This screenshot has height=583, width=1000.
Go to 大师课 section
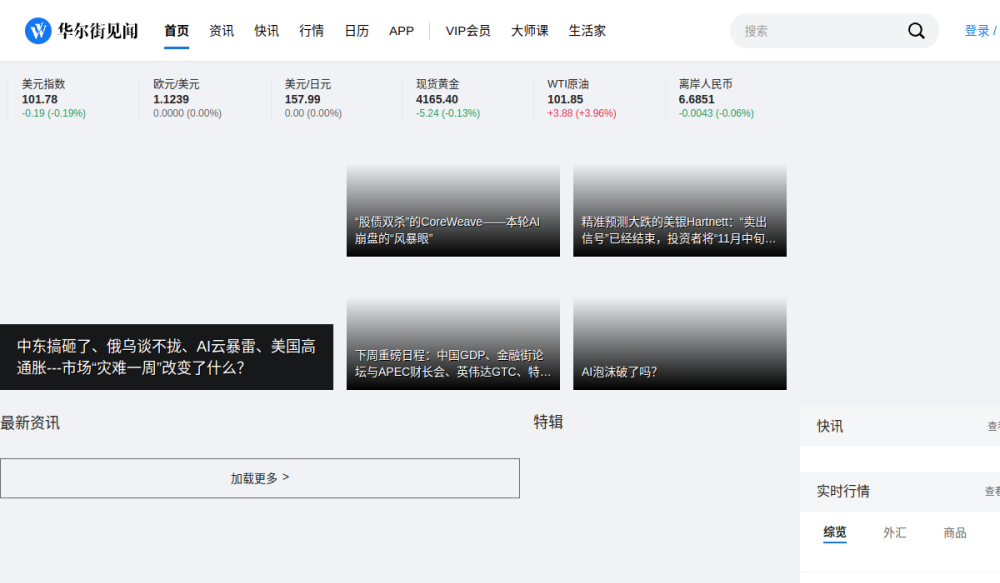pyautogui.click(x=529, y=31)
